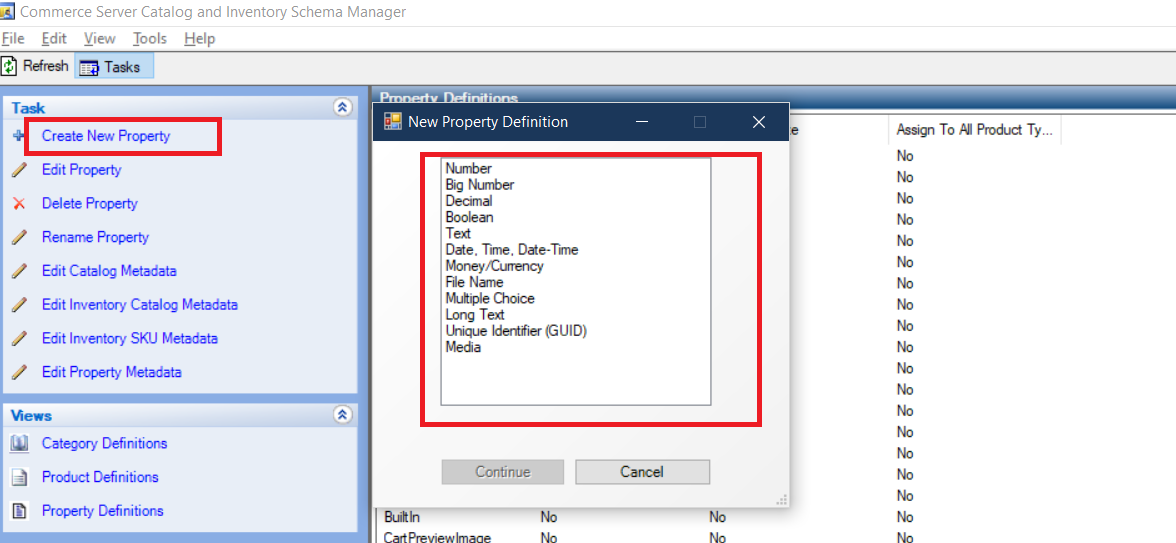Select Unique Identifier (GUID) type
Image resolution: width=1176 pixels, height=543 pixels.
516,331
